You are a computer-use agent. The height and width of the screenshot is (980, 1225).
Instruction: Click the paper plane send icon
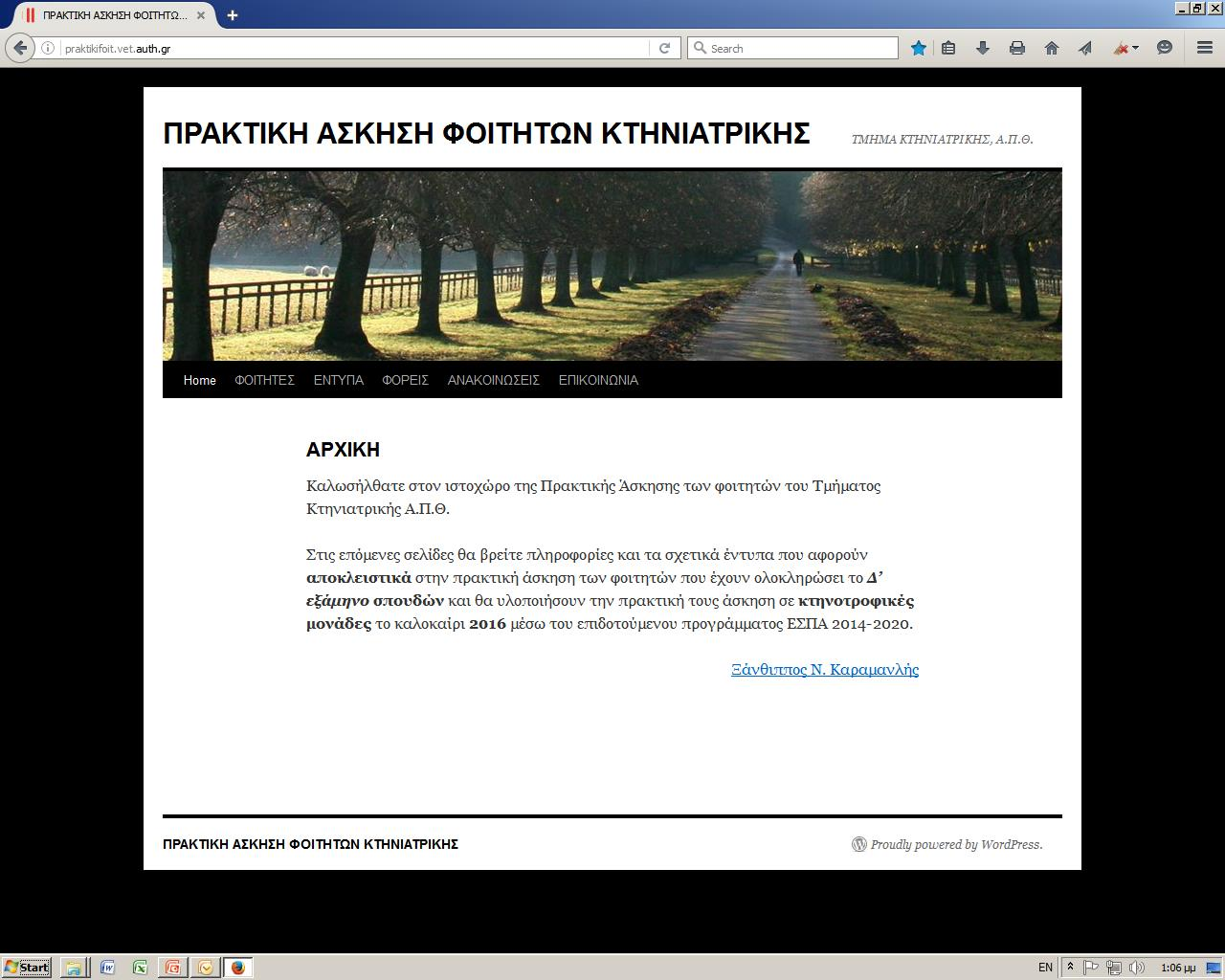[x=1085, y=48]
